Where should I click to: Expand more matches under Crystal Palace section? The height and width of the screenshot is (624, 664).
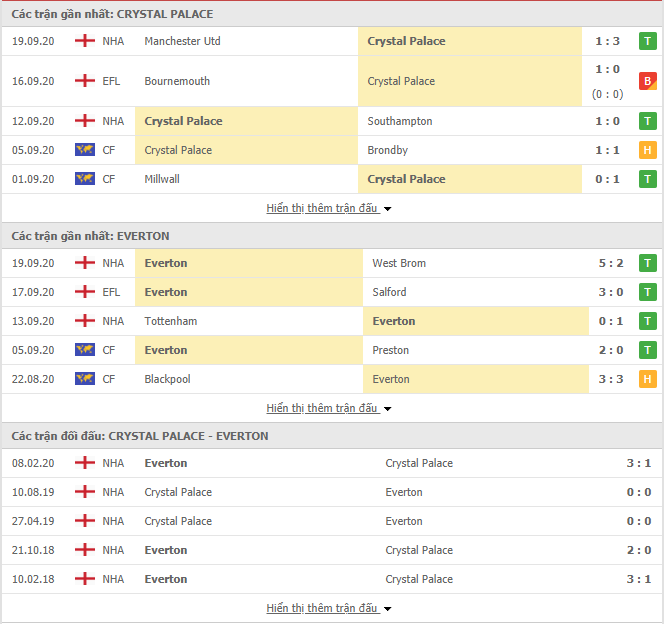pos(329,208)
